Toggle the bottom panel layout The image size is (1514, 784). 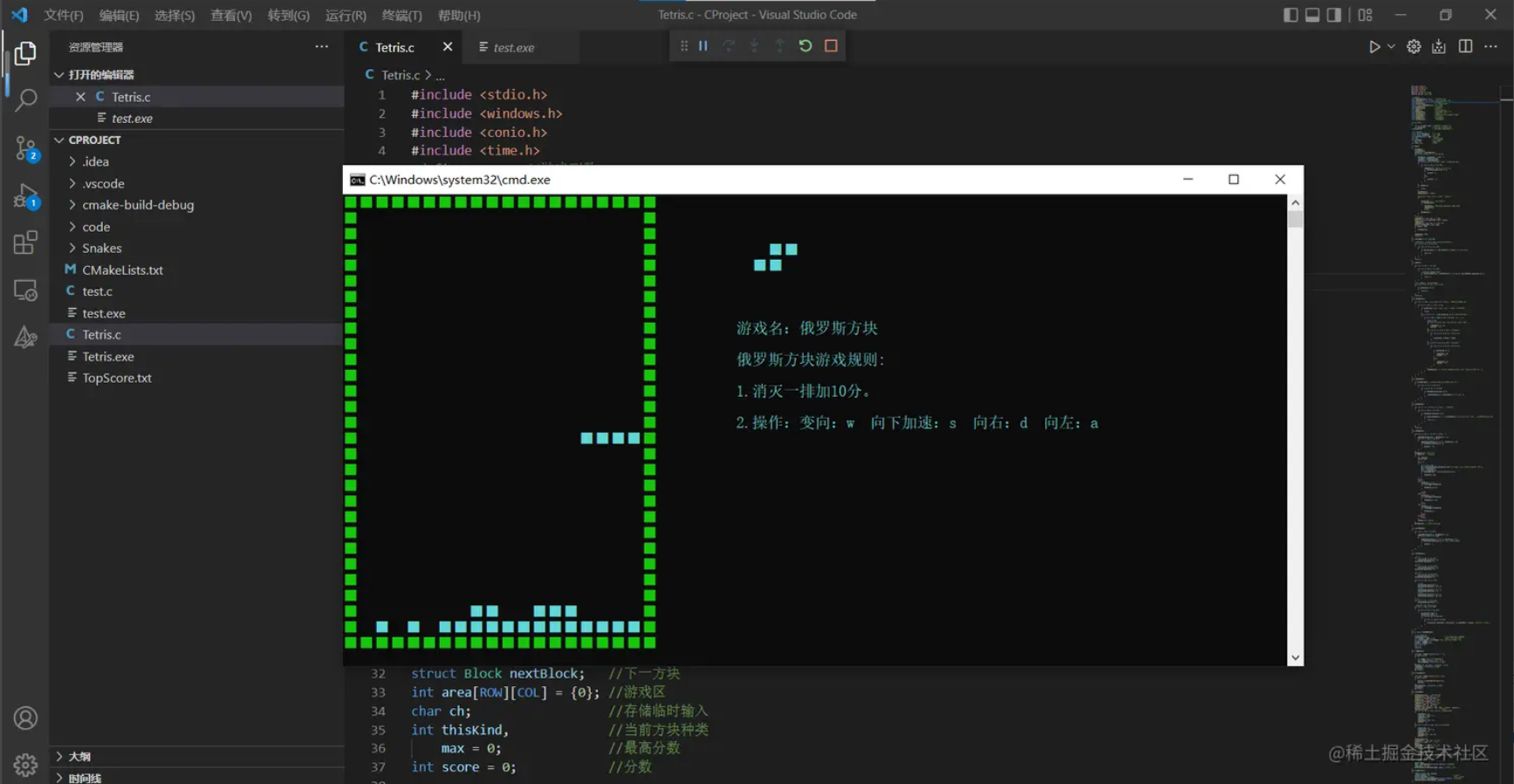pyautogui.click(x=1312, y=15)
